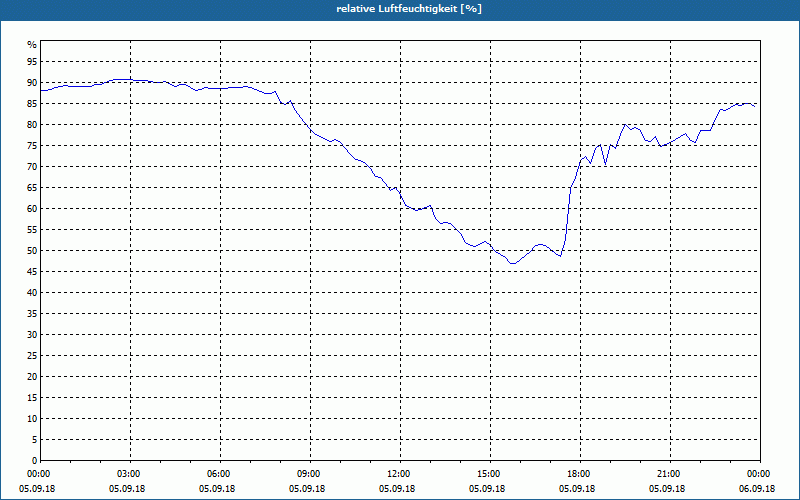Select the y-axis label '95'

click(32, 62)
